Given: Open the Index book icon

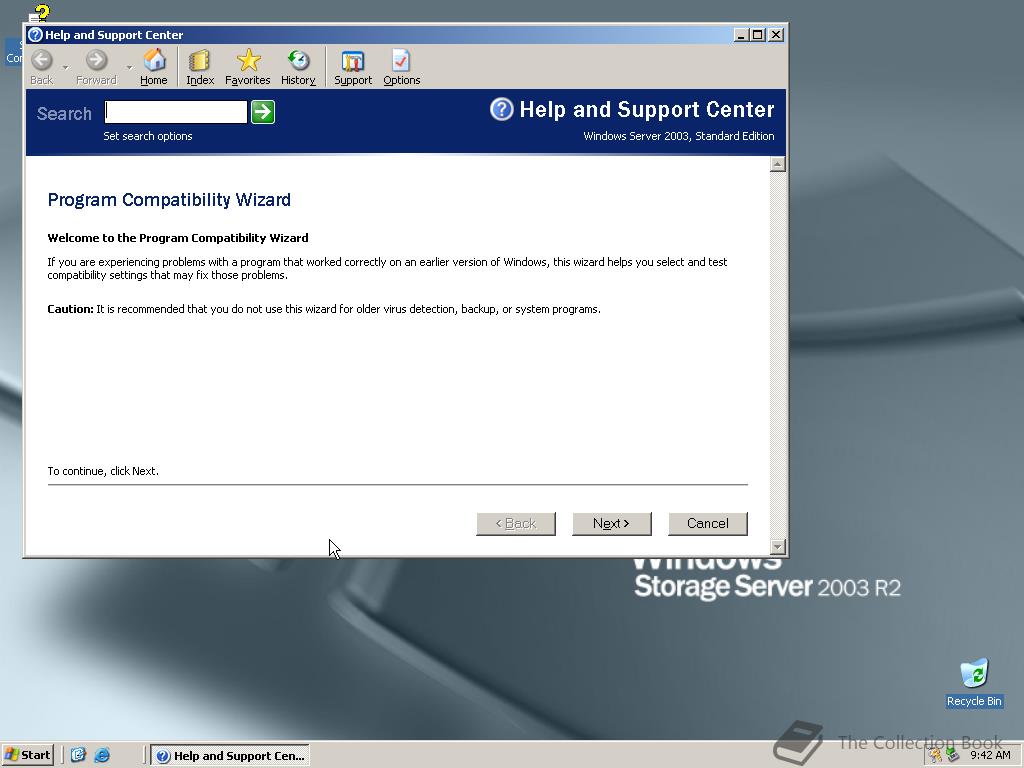Looking at the screenshot, I should point(200,67).
